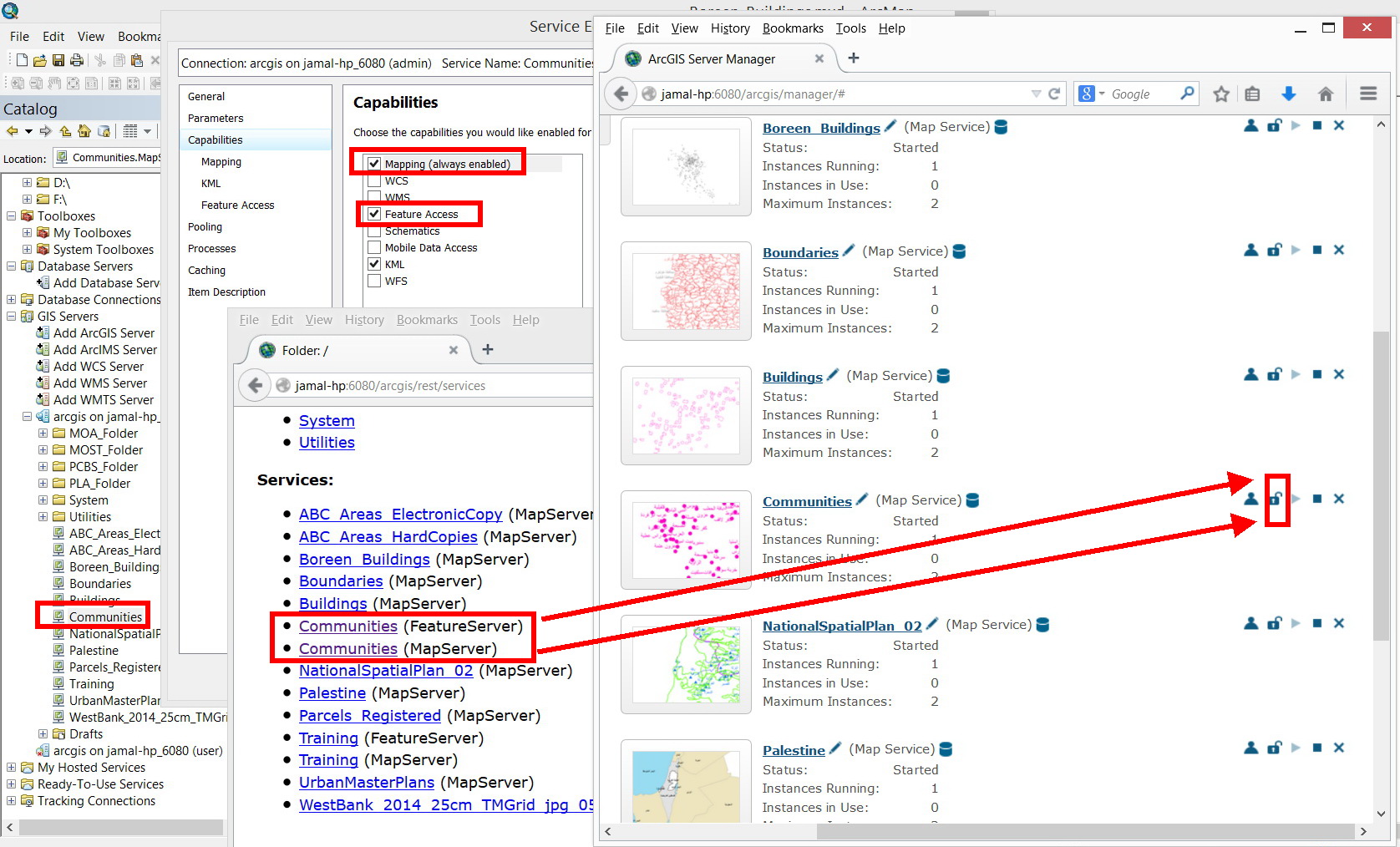Click the Catalog go to home folder icon
Screen dimensions: 1400x847
pyautogui.click(x=84, y=131)
